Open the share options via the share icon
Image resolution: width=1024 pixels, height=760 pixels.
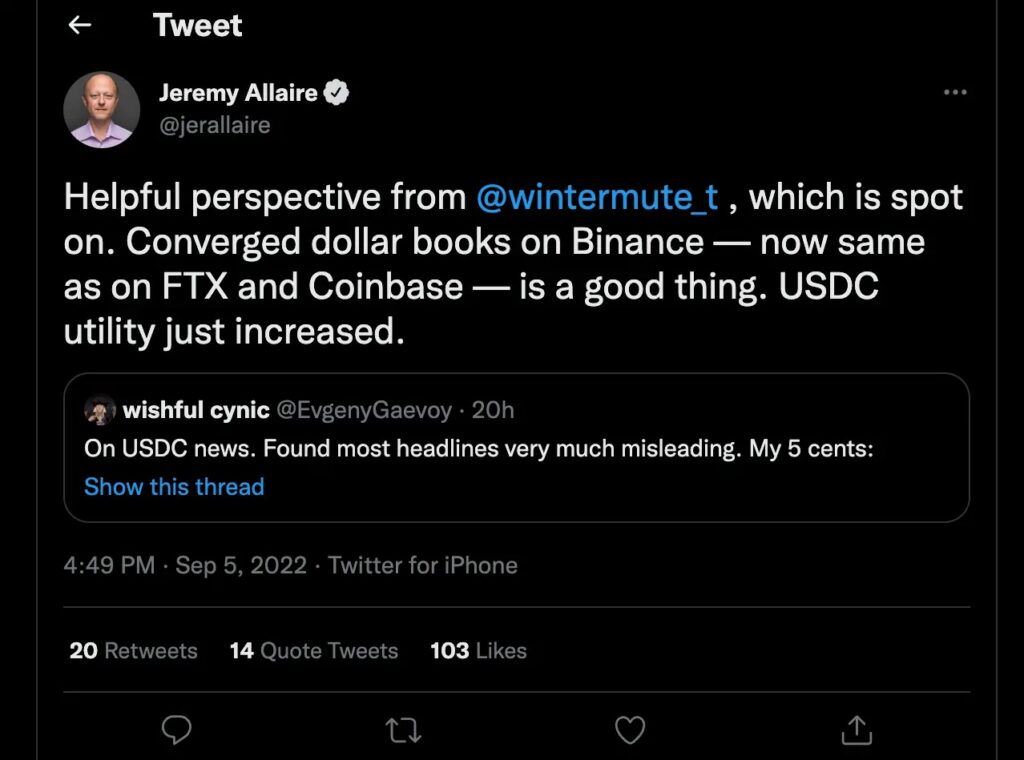click(856, 730)
